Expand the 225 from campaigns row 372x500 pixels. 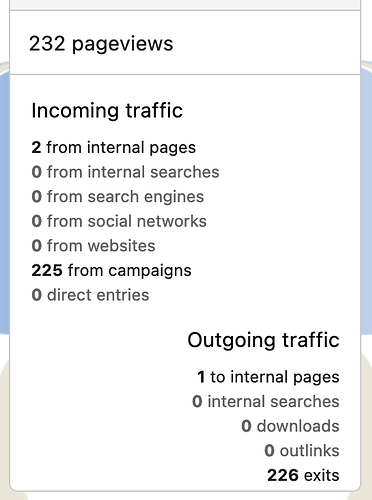coord(111,270)
